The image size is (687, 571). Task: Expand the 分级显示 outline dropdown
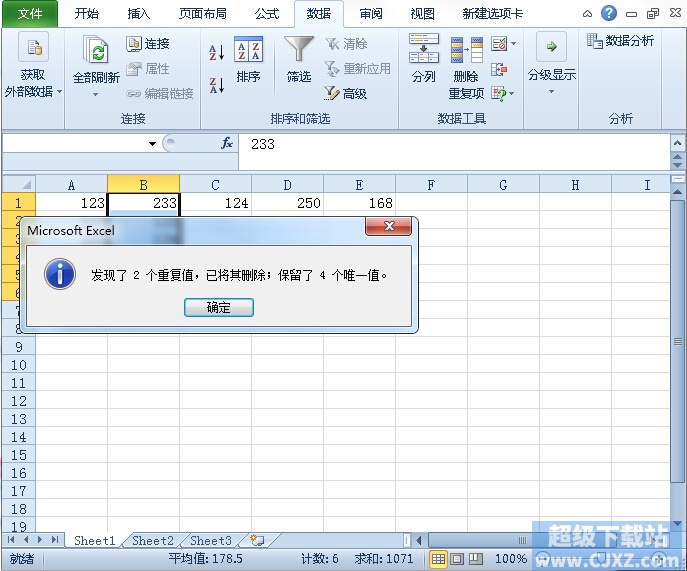point(551,92)
